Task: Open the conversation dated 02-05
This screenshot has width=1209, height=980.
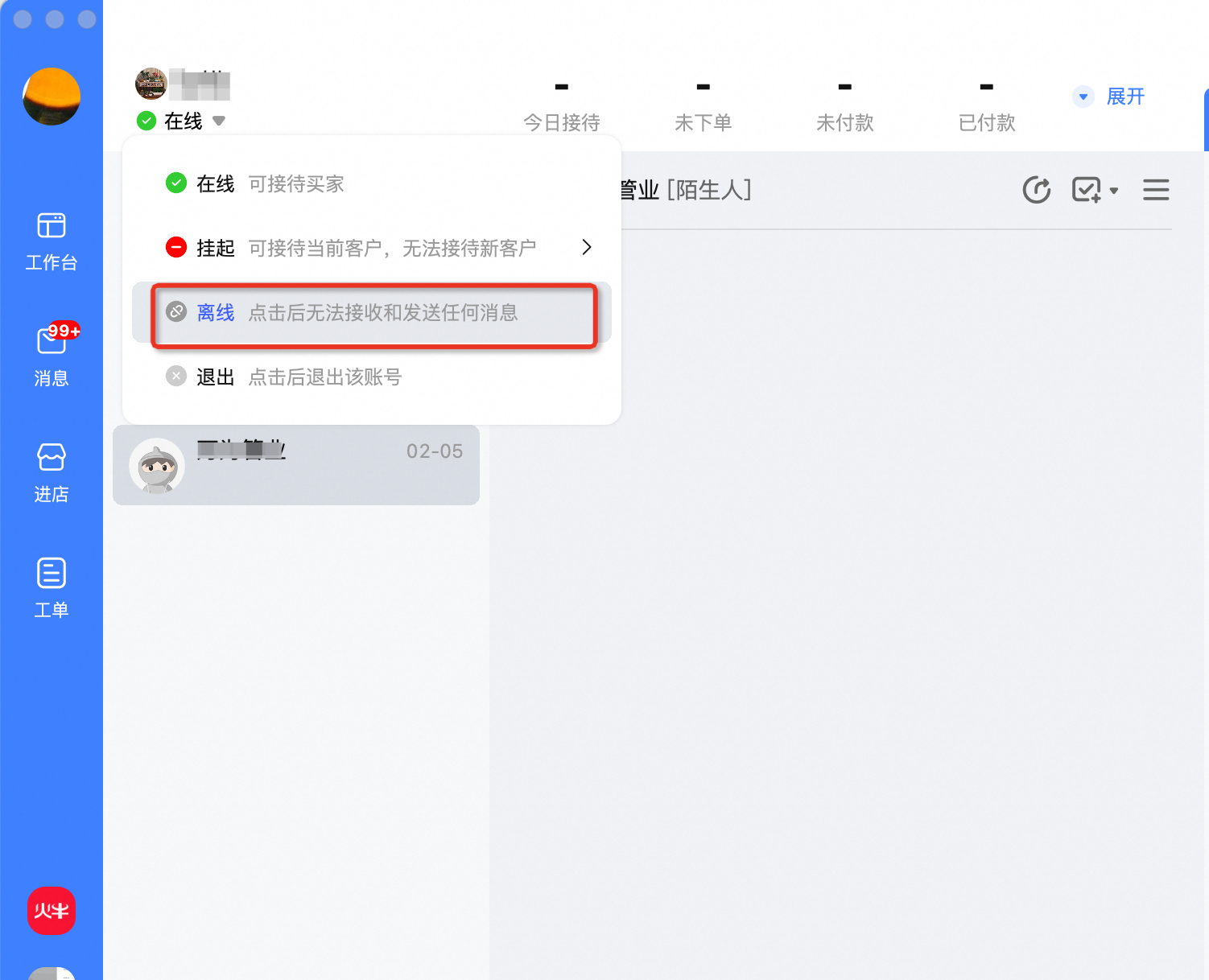Action: [296, 465]
